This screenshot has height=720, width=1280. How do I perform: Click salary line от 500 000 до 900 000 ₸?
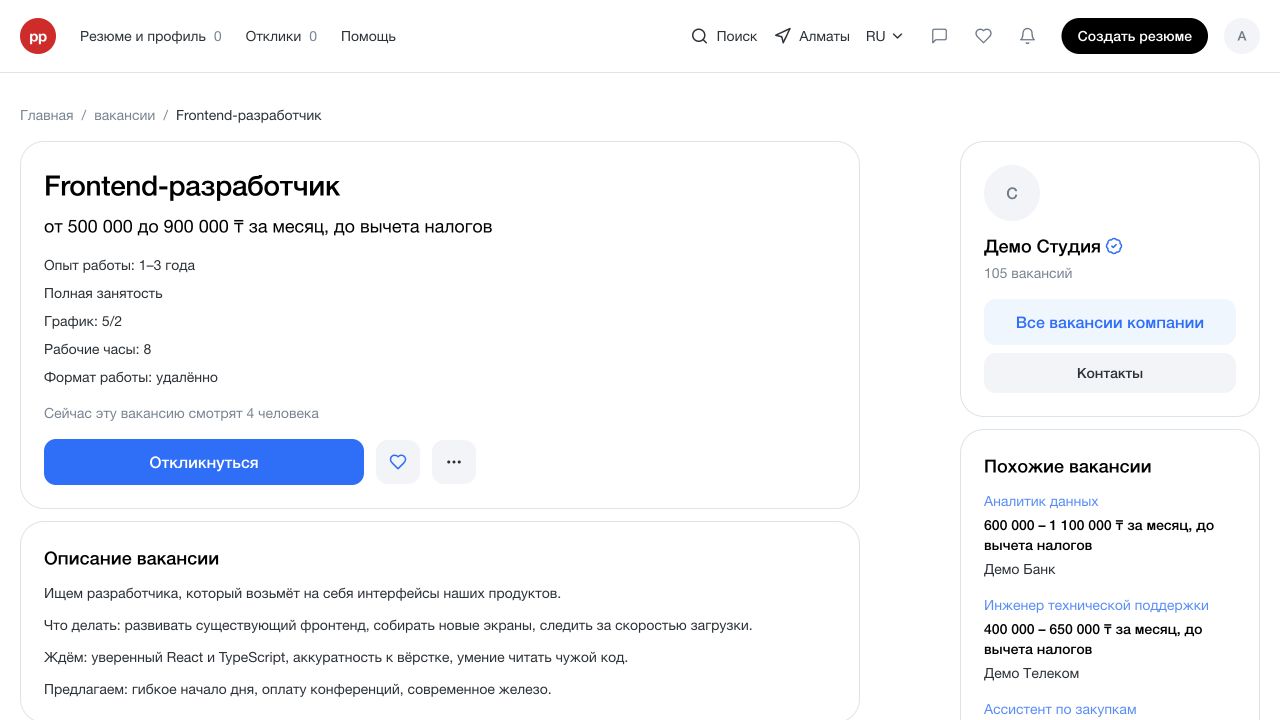[268, 226]
